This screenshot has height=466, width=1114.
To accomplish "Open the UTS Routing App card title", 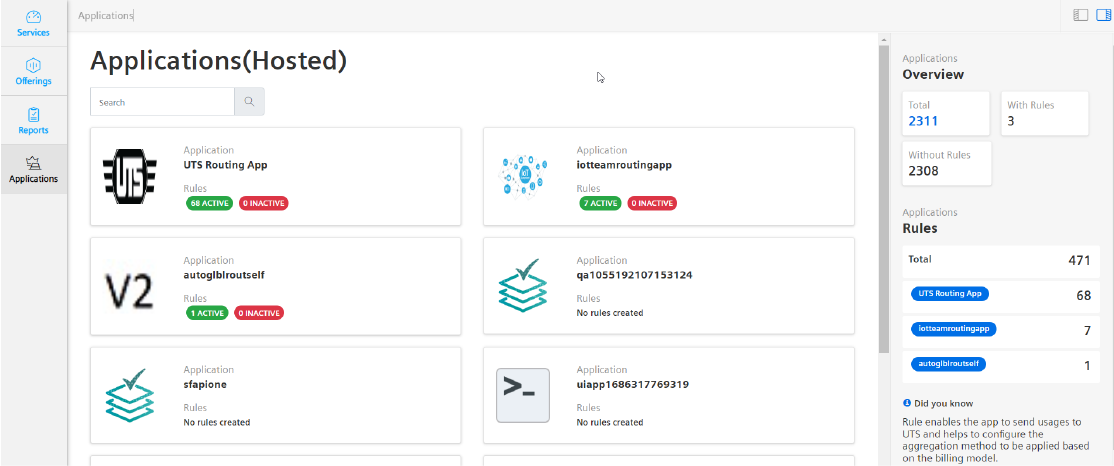I will [225, 165].
